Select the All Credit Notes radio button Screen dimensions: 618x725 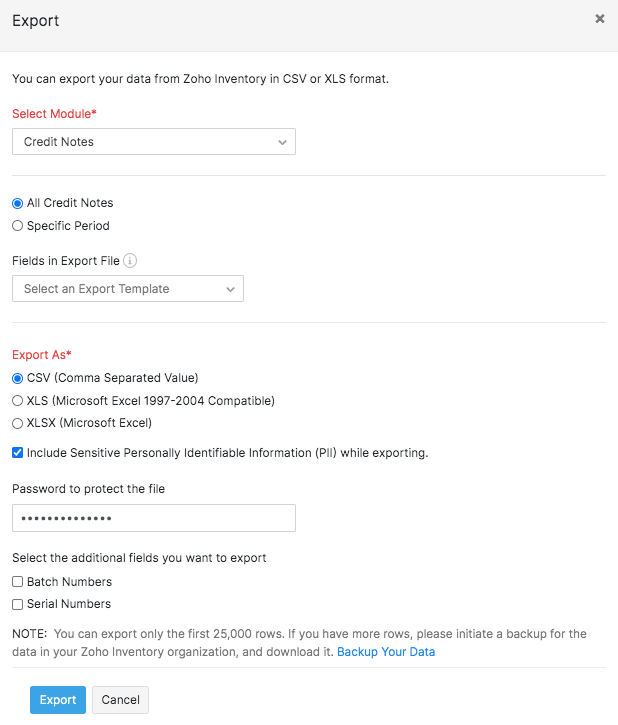click(18, 203)
